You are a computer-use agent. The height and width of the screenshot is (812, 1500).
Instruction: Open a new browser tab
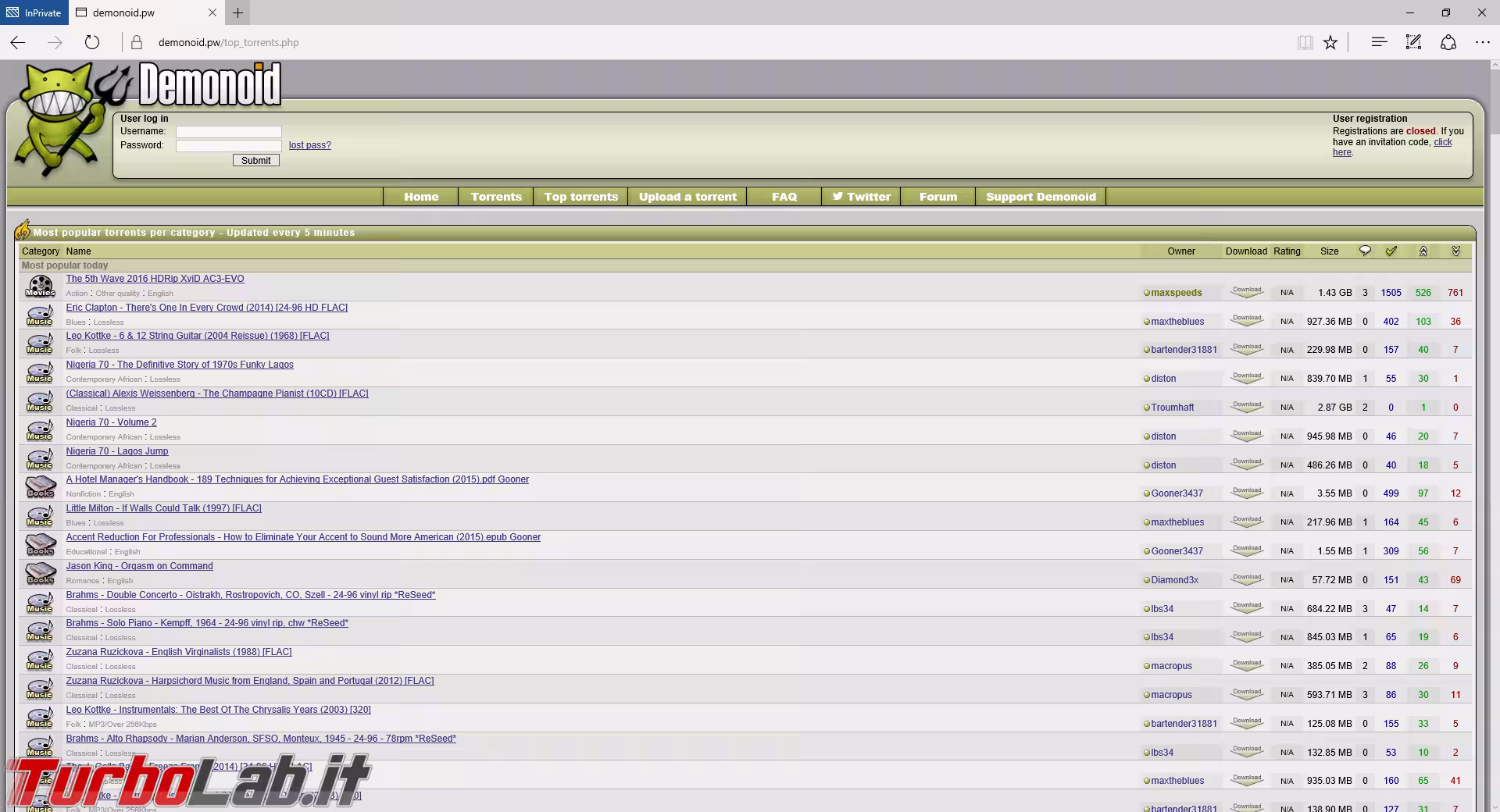tap(238, 12)
